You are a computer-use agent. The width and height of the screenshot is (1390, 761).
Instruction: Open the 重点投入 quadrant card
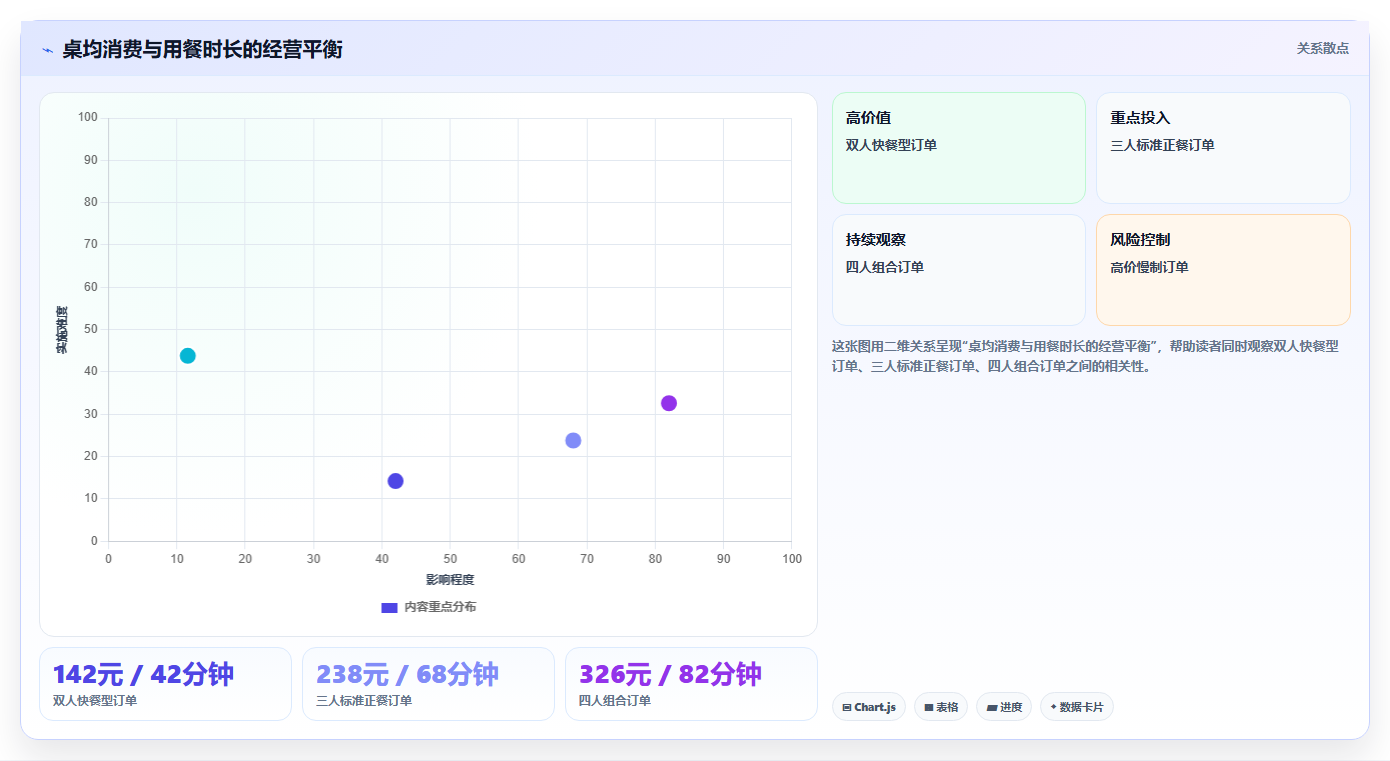coord(1223,148)
